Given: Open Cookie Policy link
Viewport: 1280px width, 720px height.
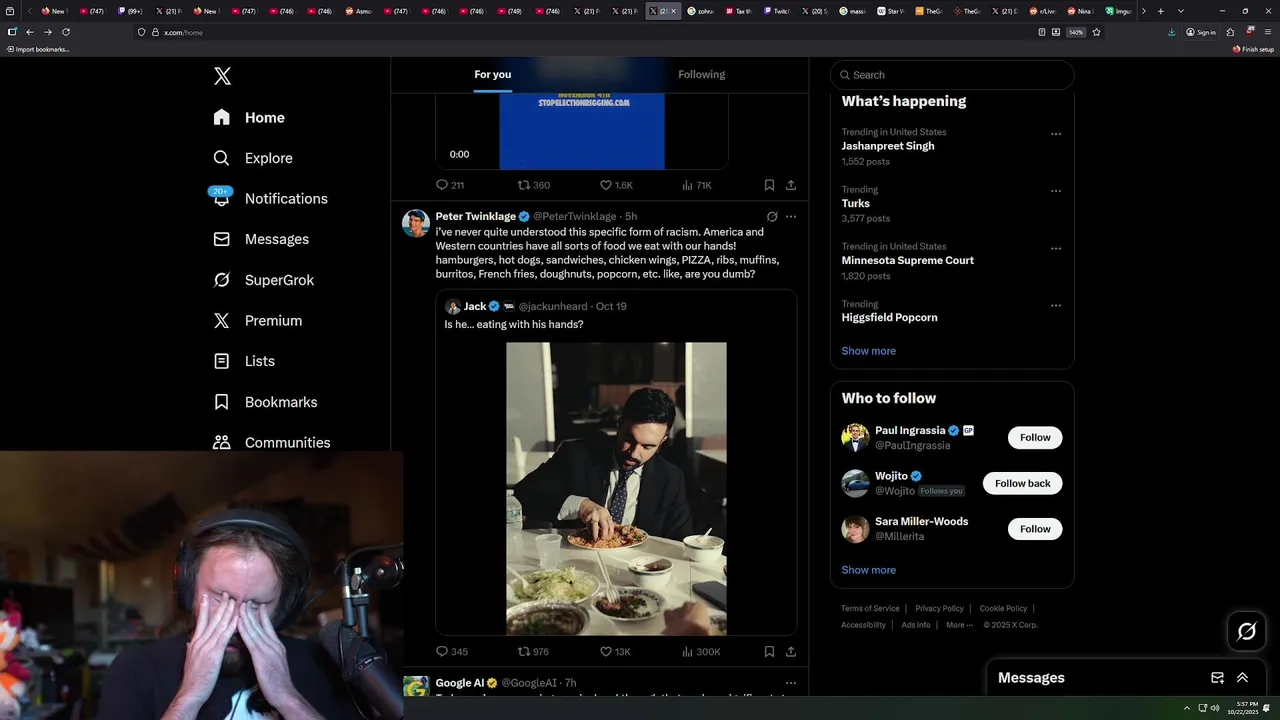Looking at the screenshot, I should pos(1003,608).
